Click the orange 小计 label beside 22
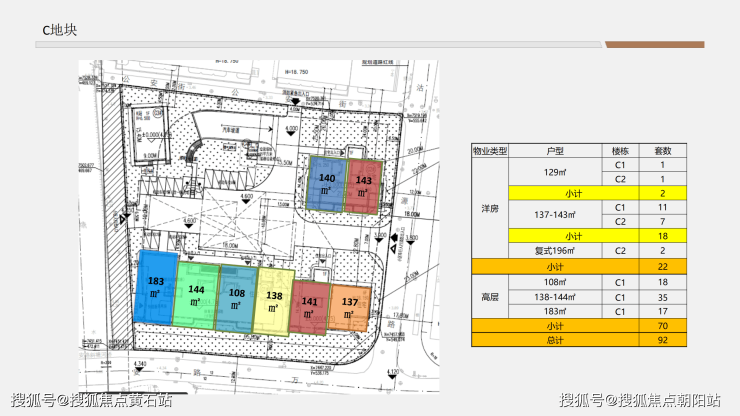 point(555,267)
